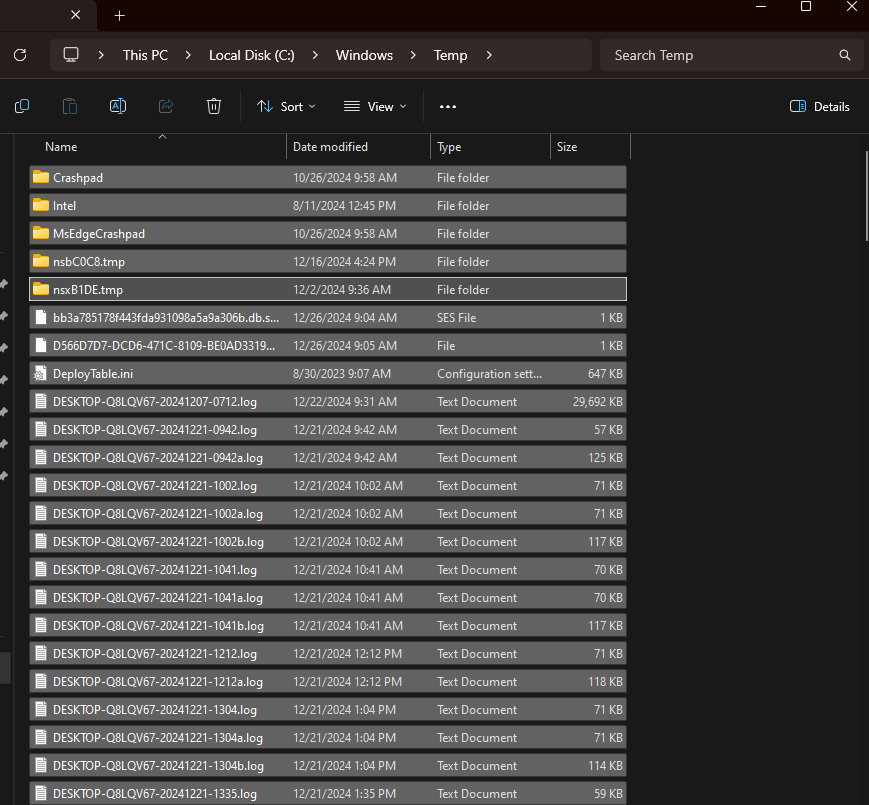Viewport: 869px width, 805px height.
Task: Go to Local Disk (C:) breadcrumb
Action: coord(252,55)
